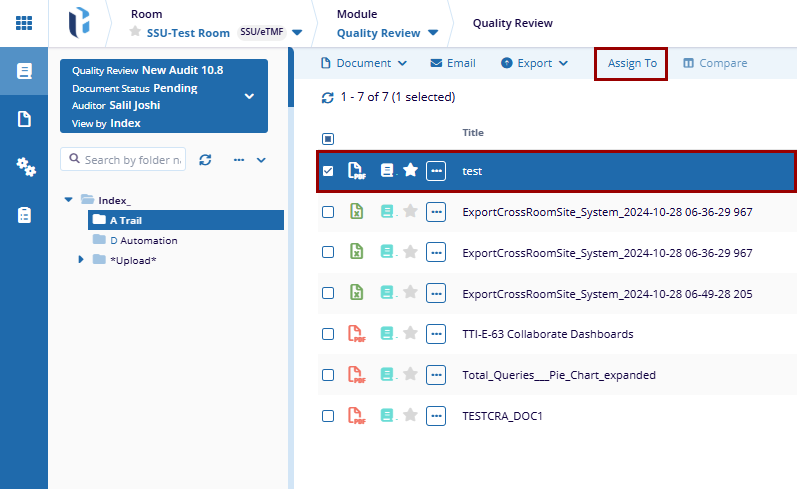Collapse the Quality Review audit info panel
The image size is (797, 489).
tap(249, 96)
